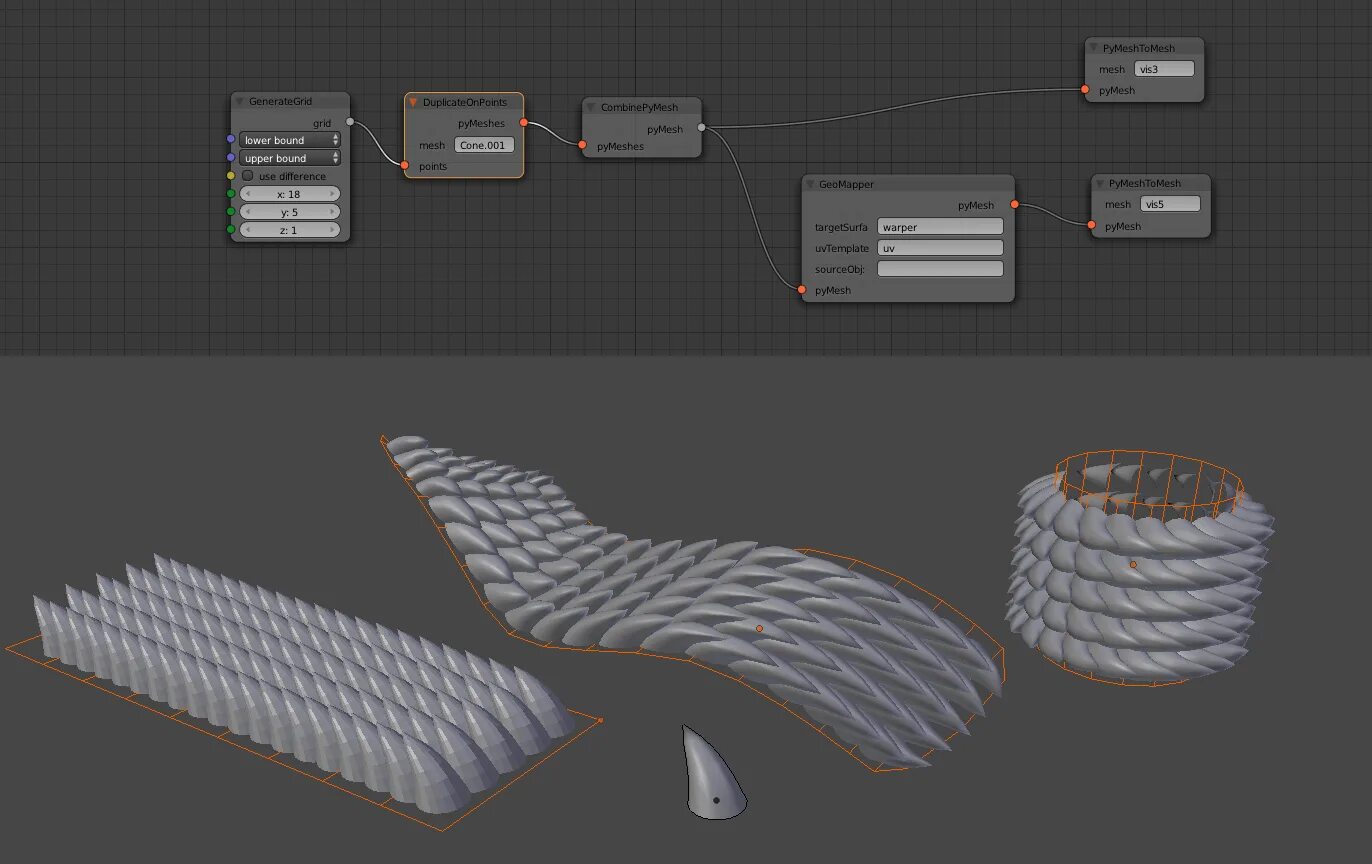Click the yellow socket beside use difference
Viewport: 1372px width, 864px height.
click(231, 176)
